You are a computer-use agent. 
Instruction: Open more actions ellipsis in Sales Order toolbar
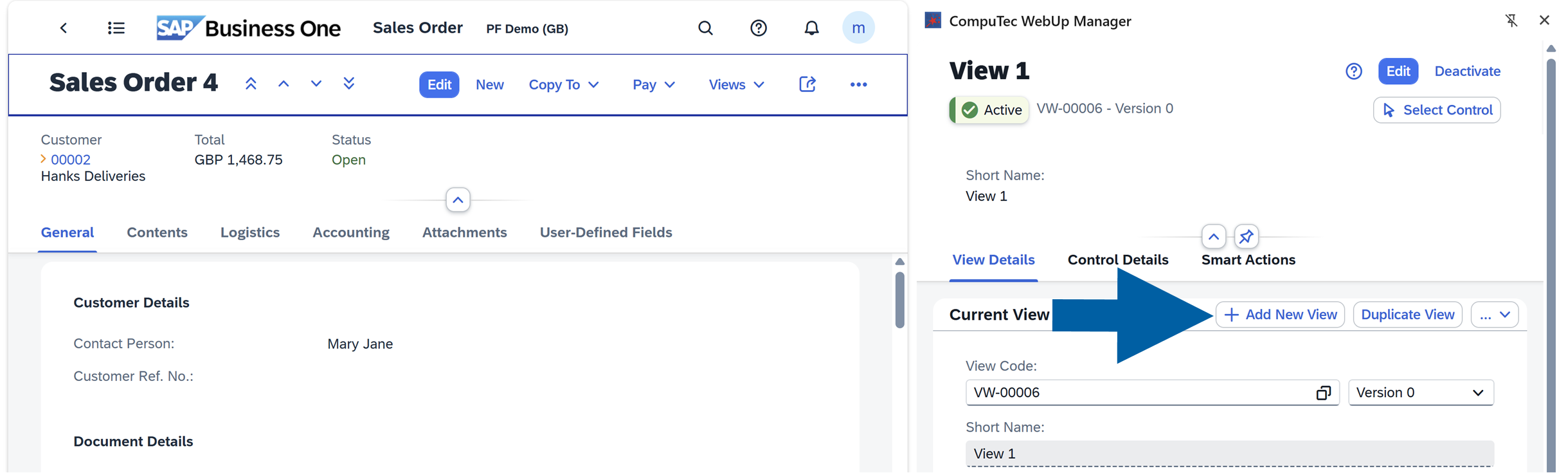pos(858,84)
